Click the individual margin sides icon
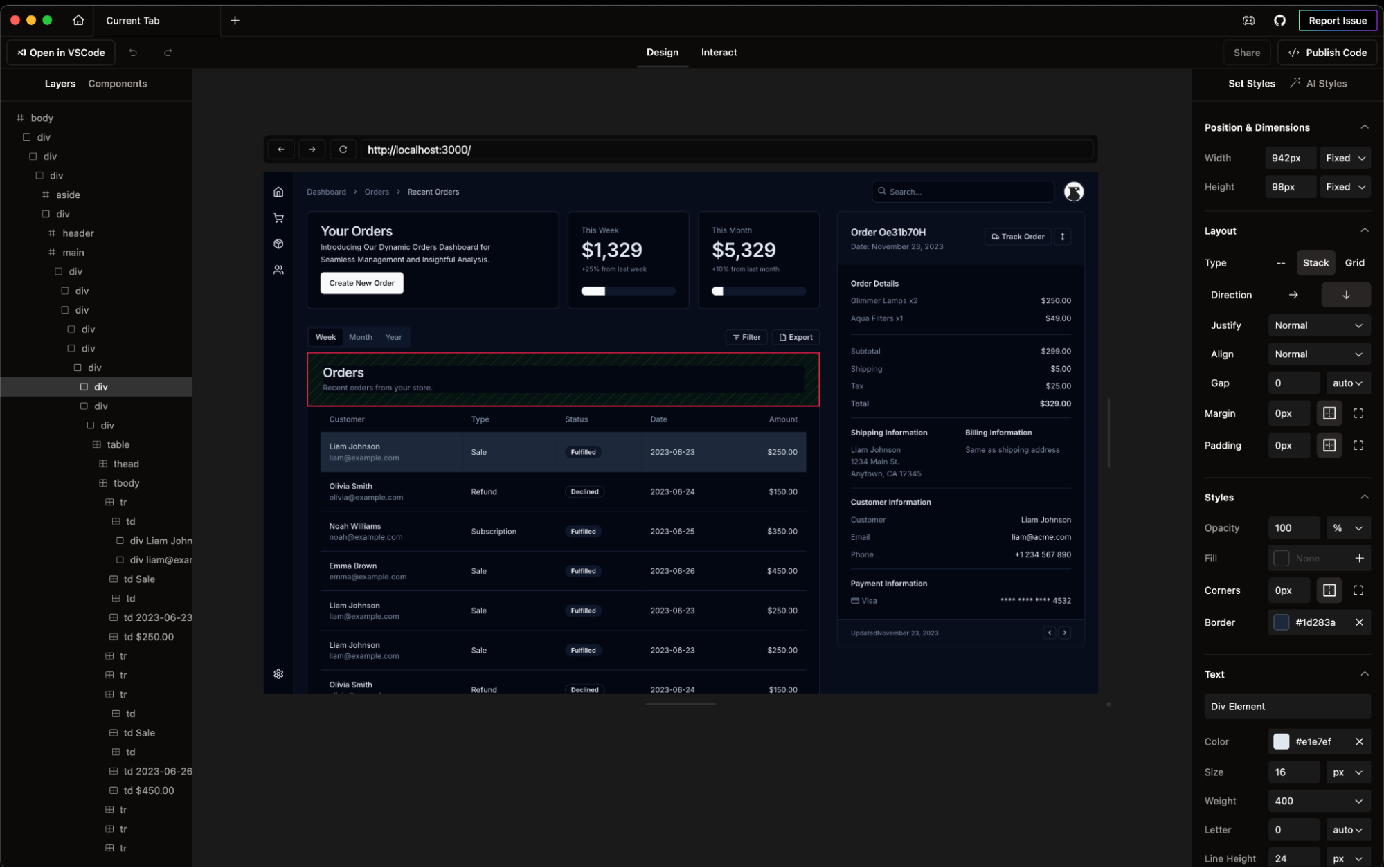Screen dimensions: 1384x868 [x=1358, y=413]
